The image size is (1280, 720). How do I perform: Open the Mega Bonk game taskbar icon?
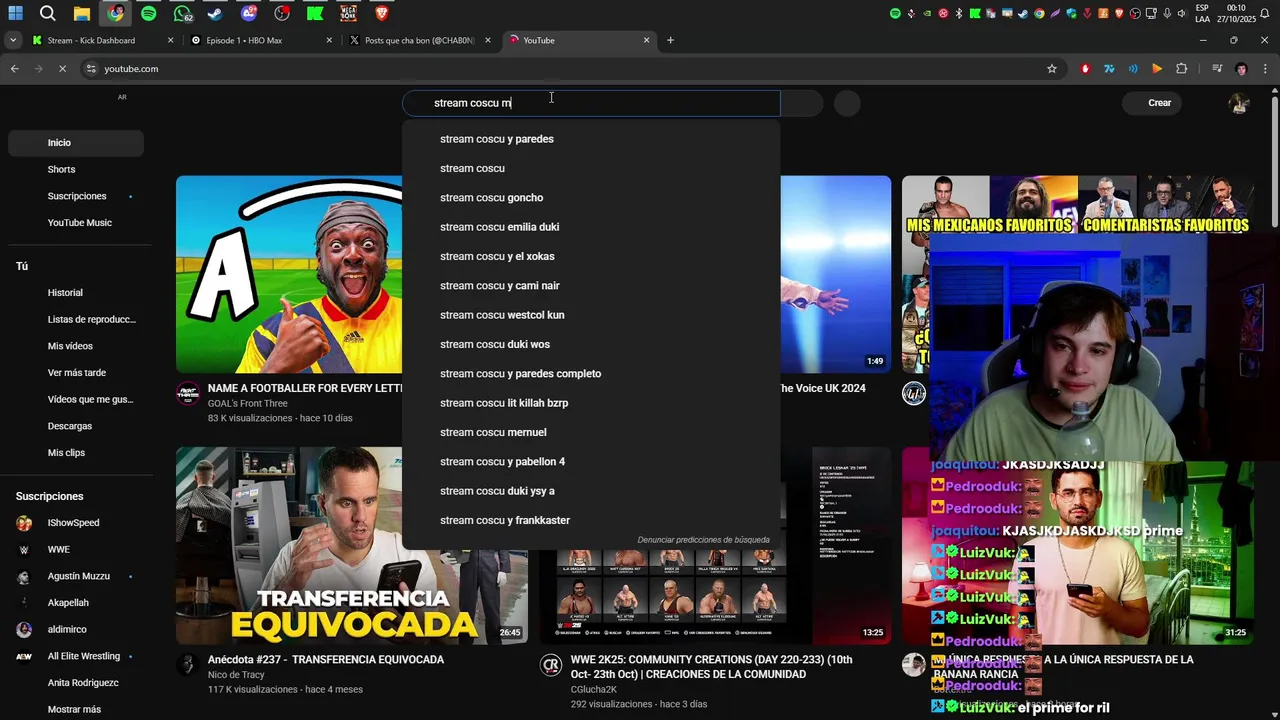348,13
